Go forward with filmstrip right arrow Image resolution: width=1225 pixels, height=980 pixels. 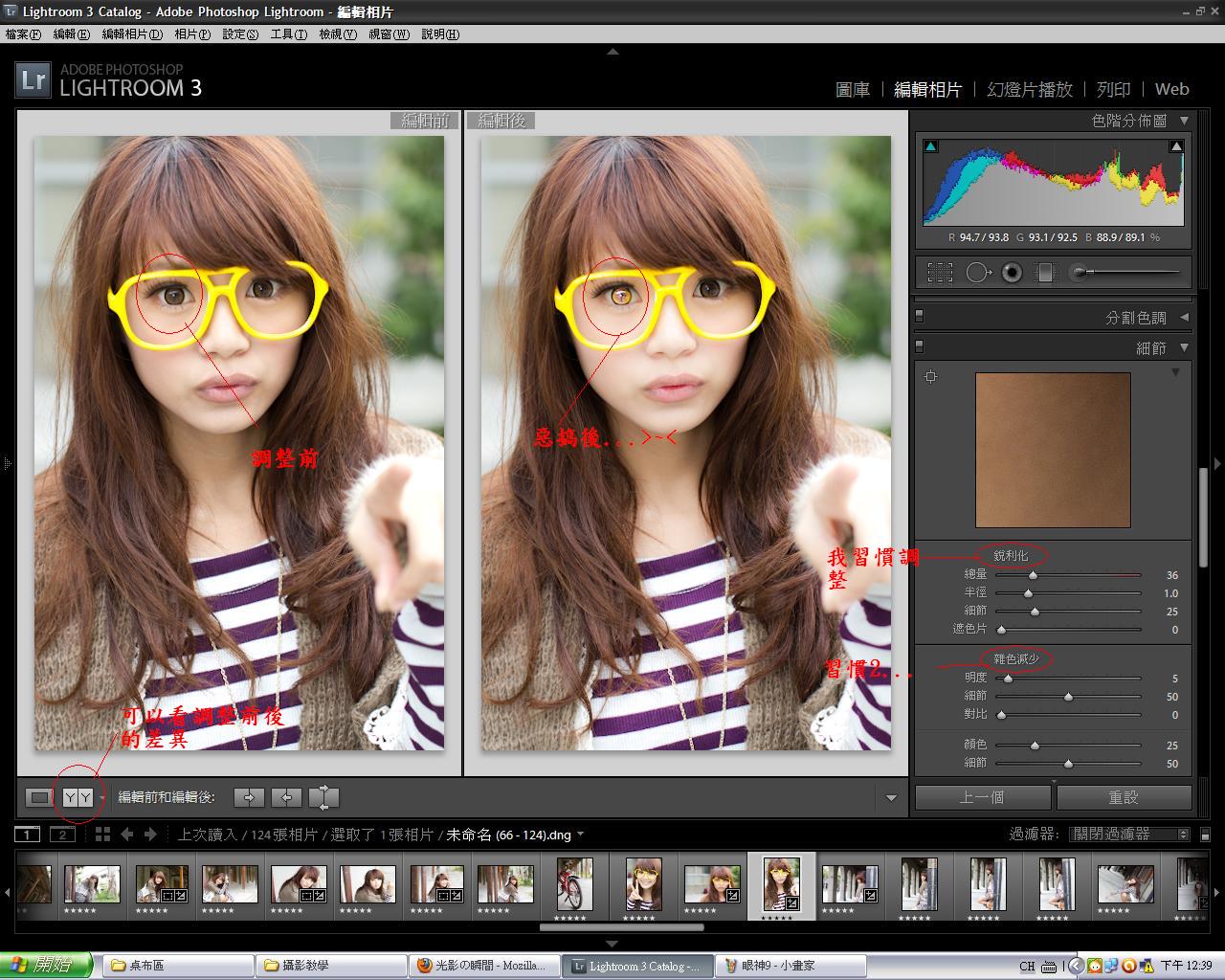(x=150, y=835)
